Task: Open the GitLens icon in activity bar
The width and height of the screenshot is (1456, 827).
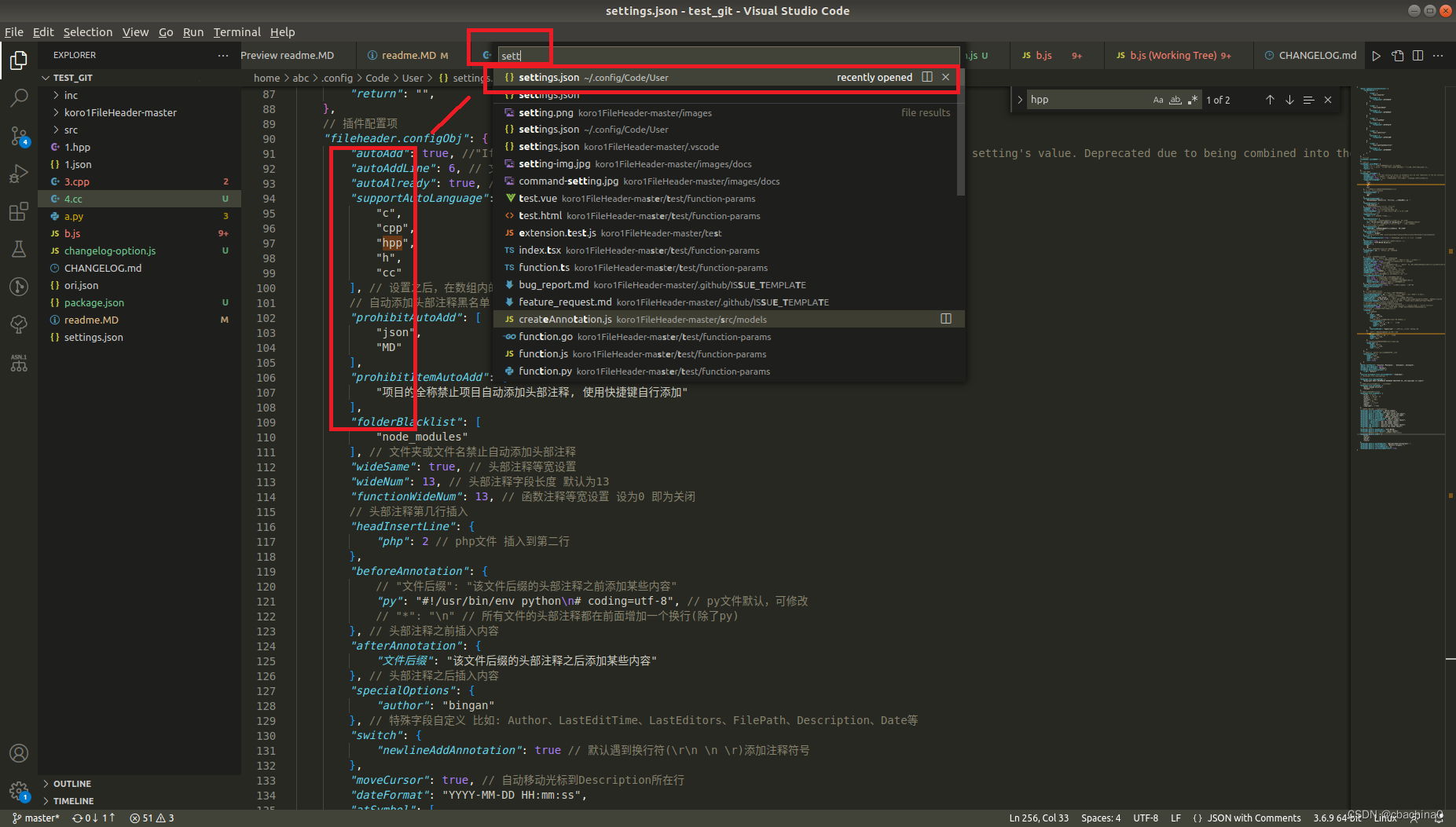Action: tap(19, 287)
